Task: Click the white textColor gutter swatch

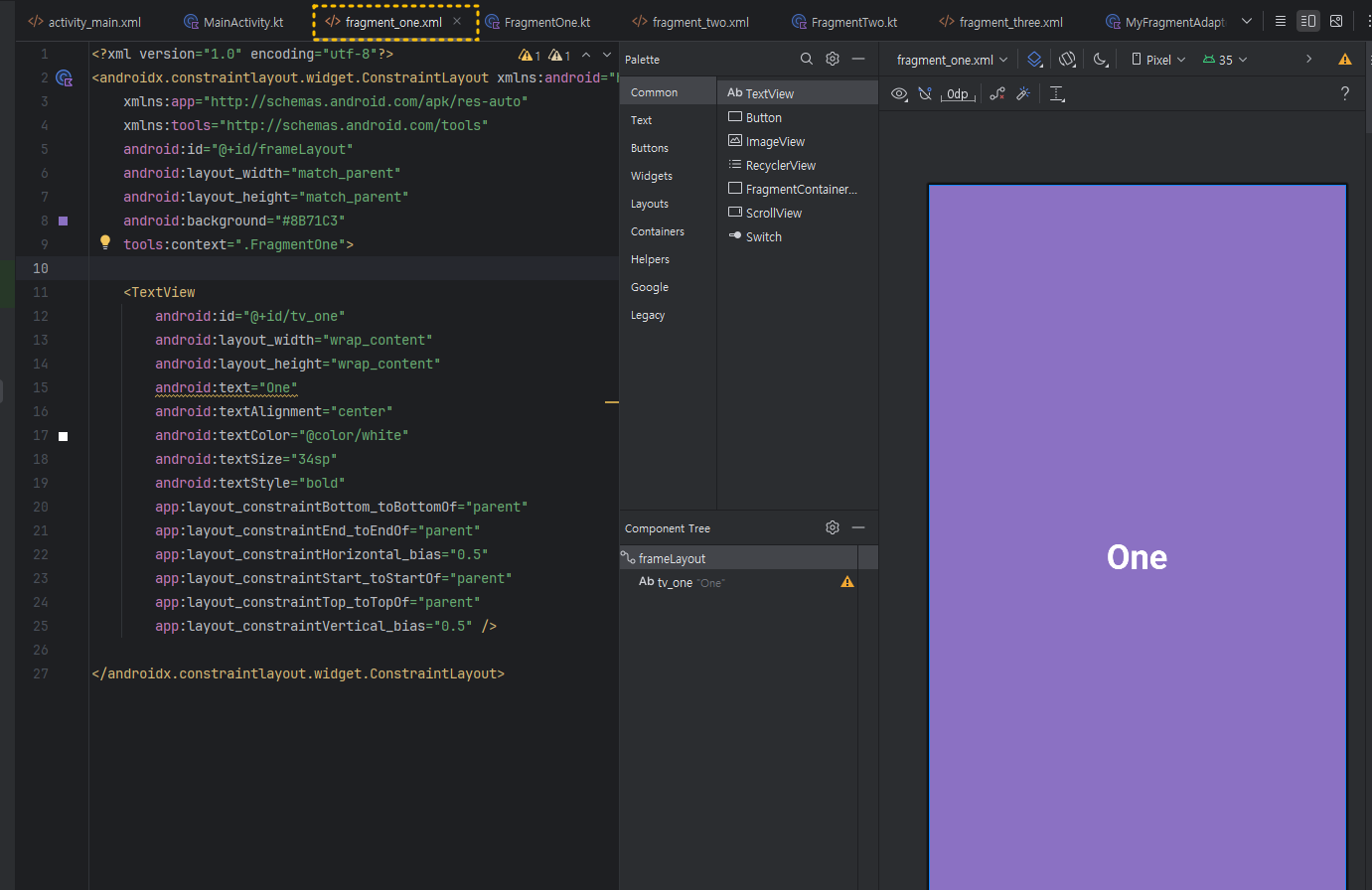Action: (63, 436)
